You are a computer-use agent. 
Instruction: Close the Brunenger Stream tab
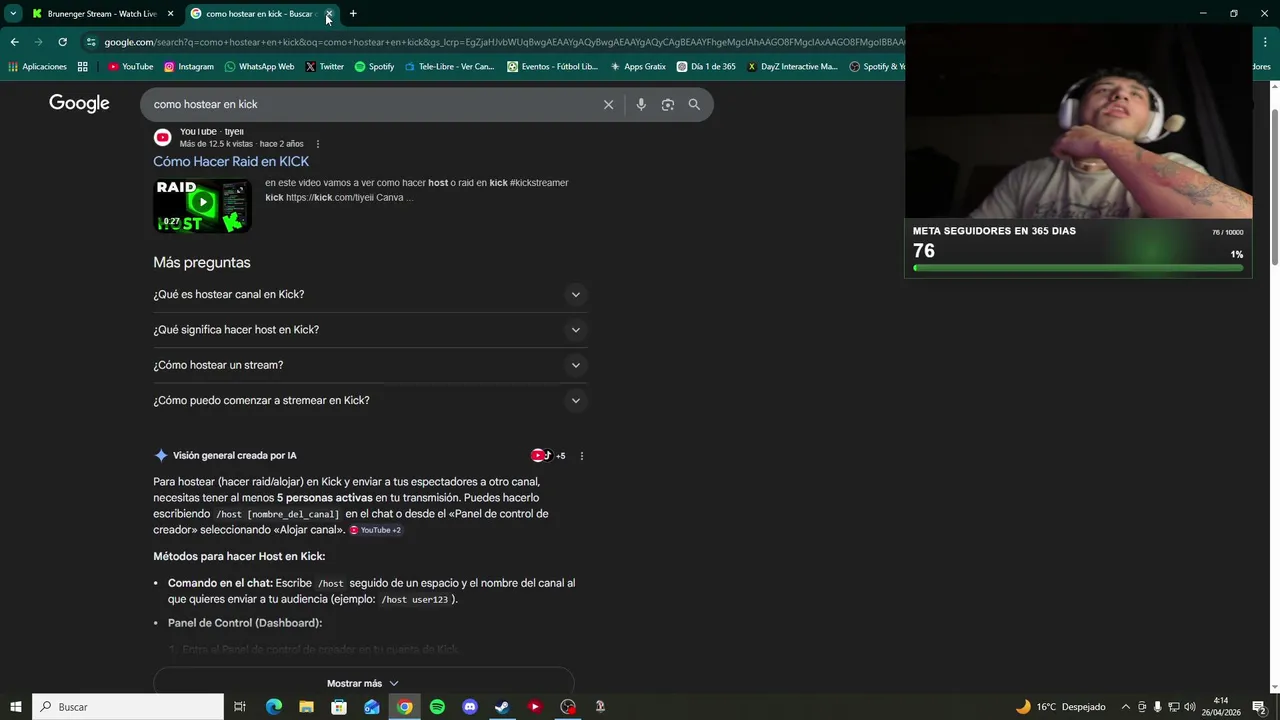pyautogui.click(x=170, y=14)
